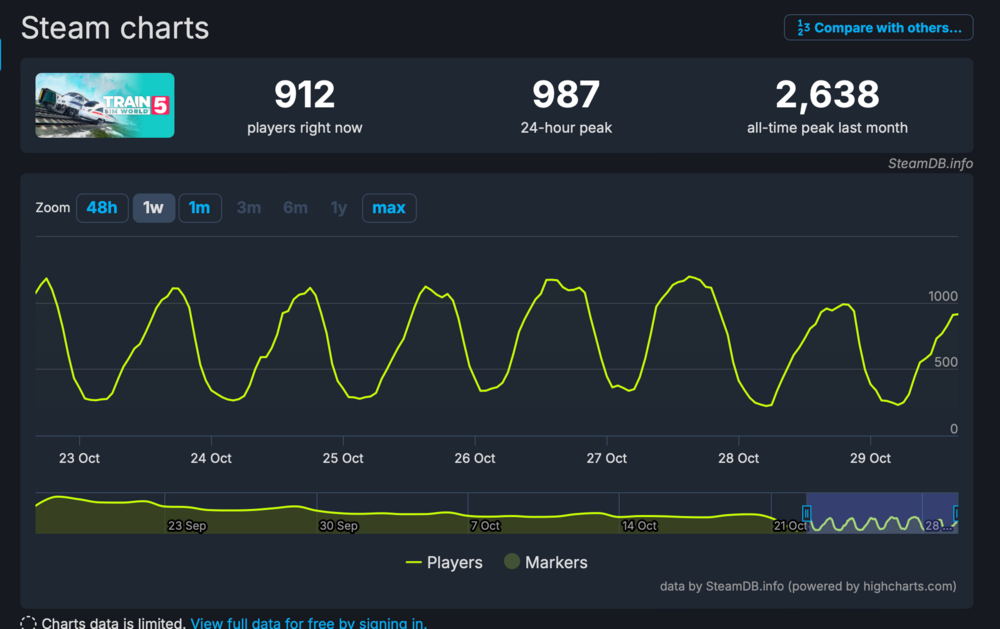The height and width of the screenshot is (629, 1000).
Task: Select the 1w zoom range
Action: [x=154, y=208]
